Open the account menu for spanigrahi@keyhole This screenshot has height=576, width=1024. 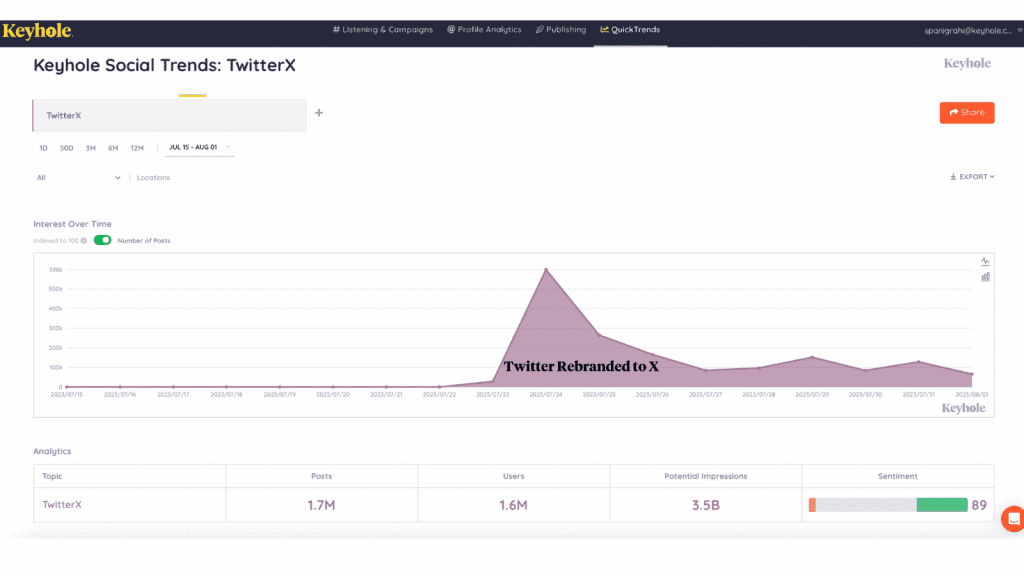(x=973, y=31)
